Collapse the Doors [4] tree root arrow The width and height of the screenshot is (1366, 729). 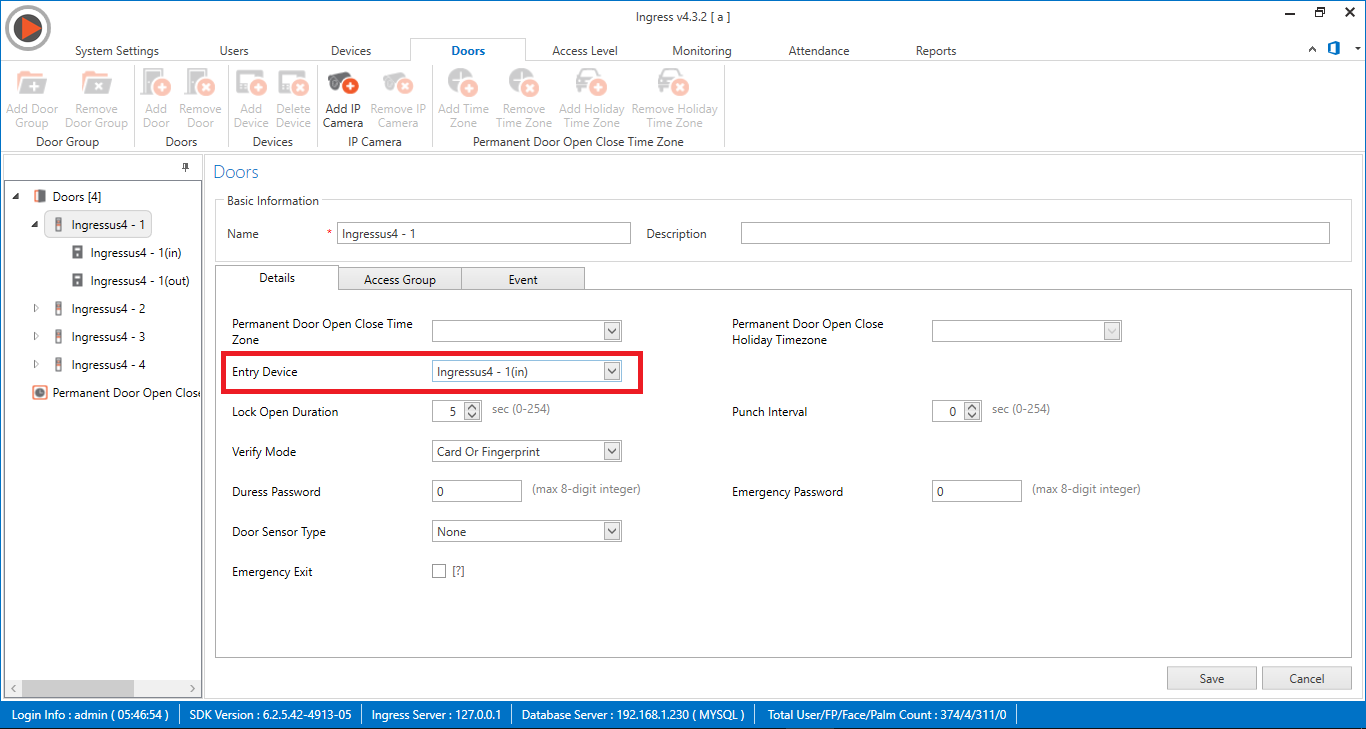(x=16, y=197)
